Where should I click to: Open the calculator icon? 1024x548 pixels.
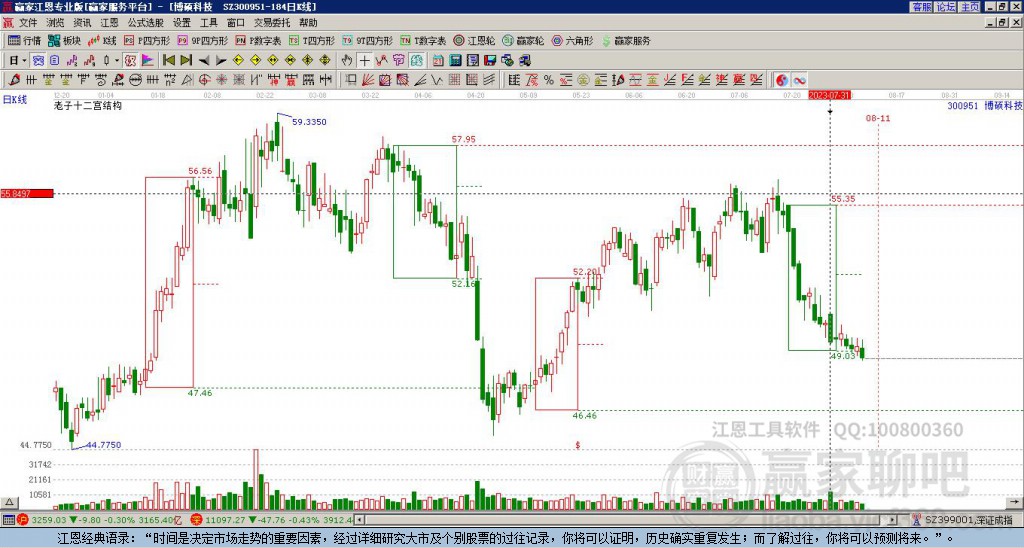point(455,61)
